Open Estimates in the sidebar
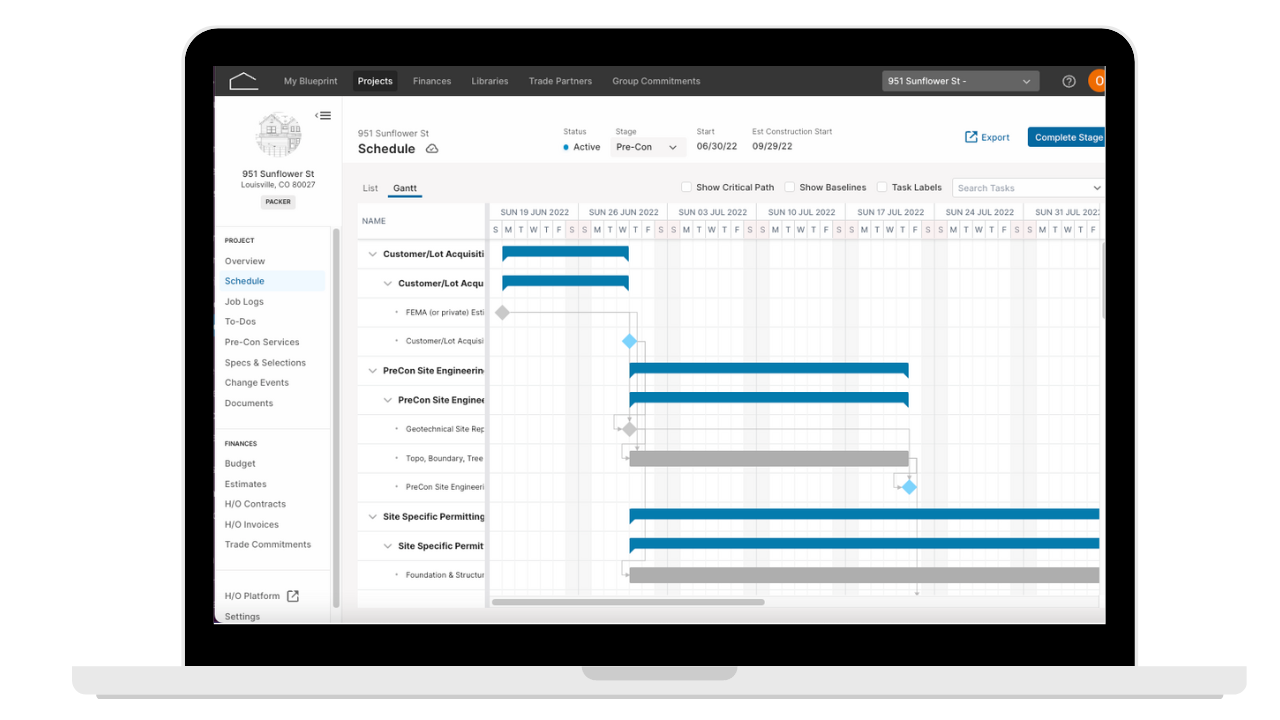The width and height of the screenshot is (1280, 720). tap(245, 484)
